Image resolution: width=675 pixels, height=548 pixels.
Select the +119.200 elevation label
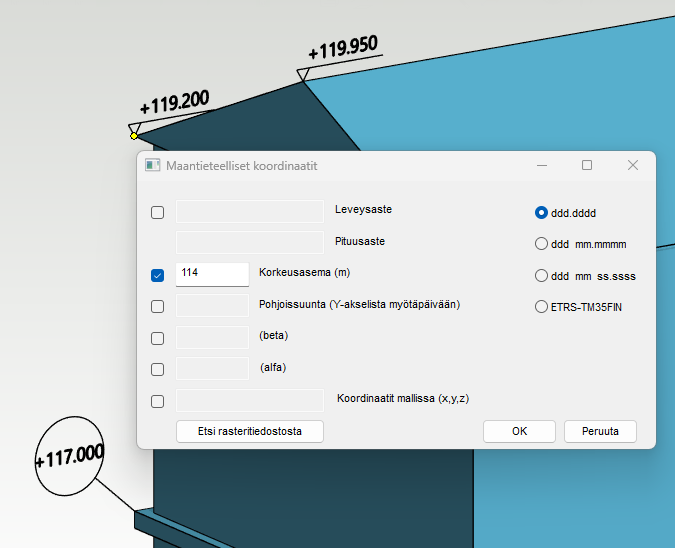174,102
